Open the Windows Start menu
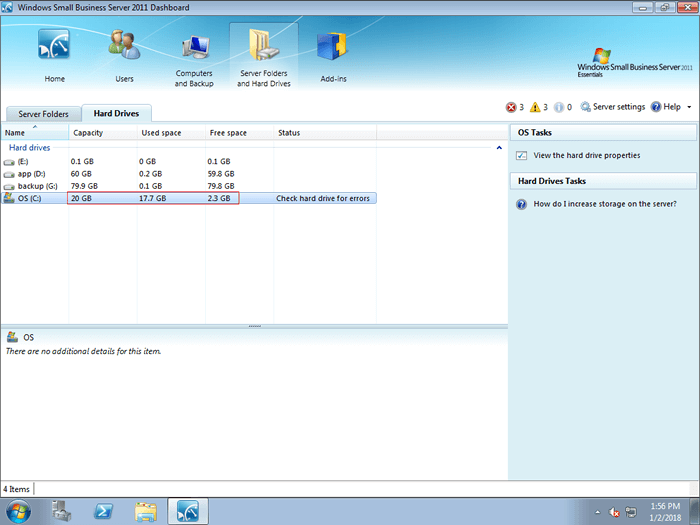 point(18,512)
